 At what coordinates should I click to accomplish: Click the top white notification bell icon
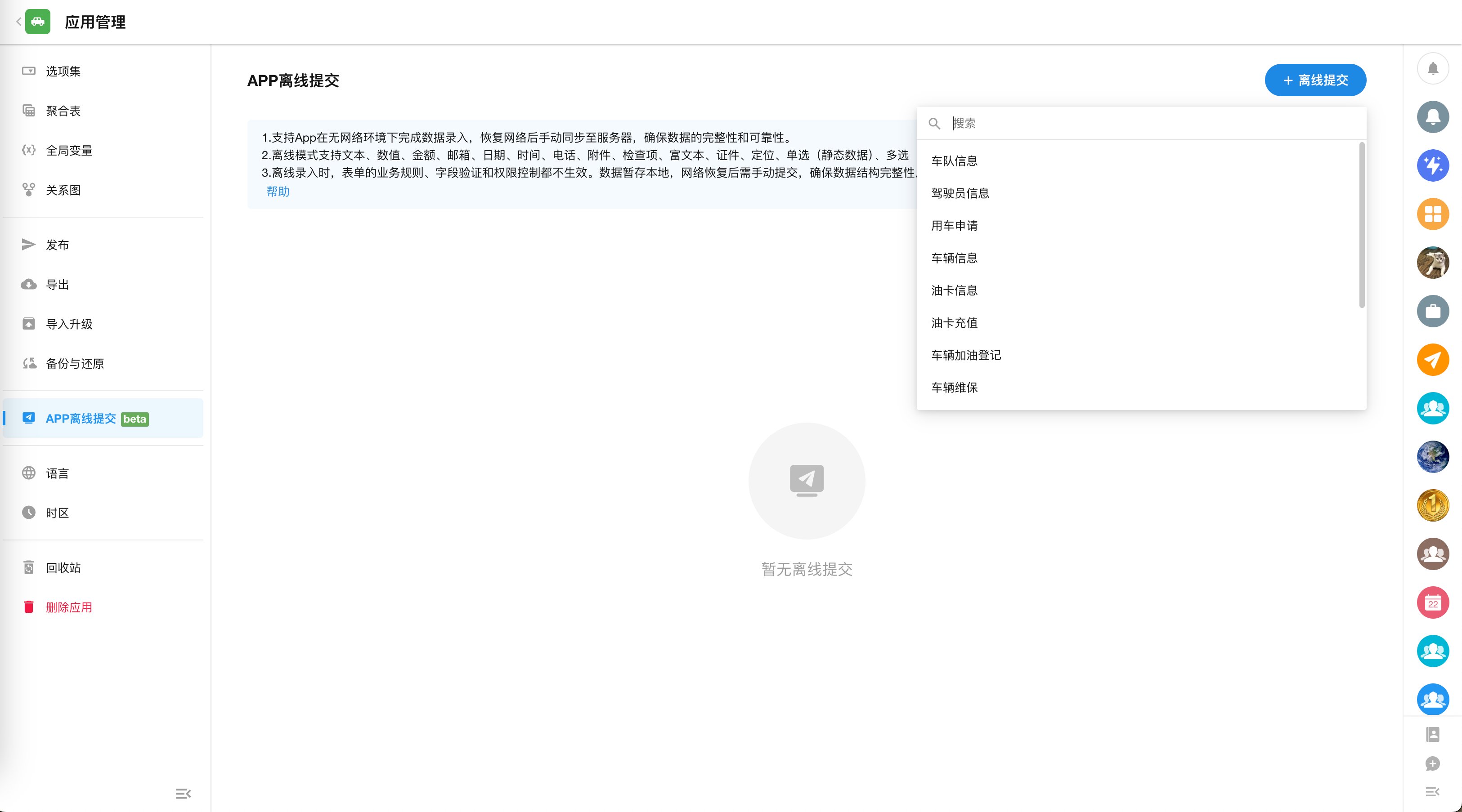click(1432, 69)
